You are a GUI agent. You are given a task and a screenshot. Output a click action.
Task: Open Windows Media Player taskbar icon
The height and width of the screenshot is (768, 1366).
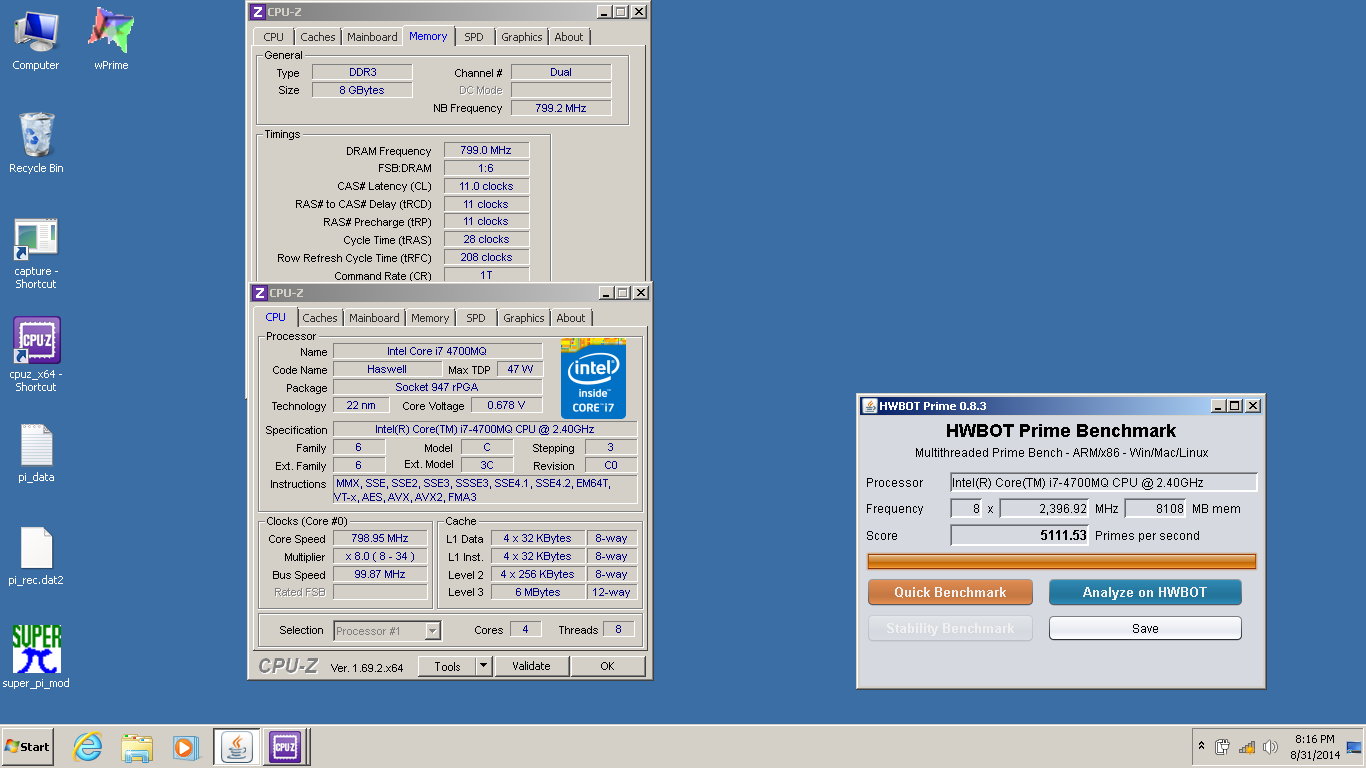[x=185, y=747]
